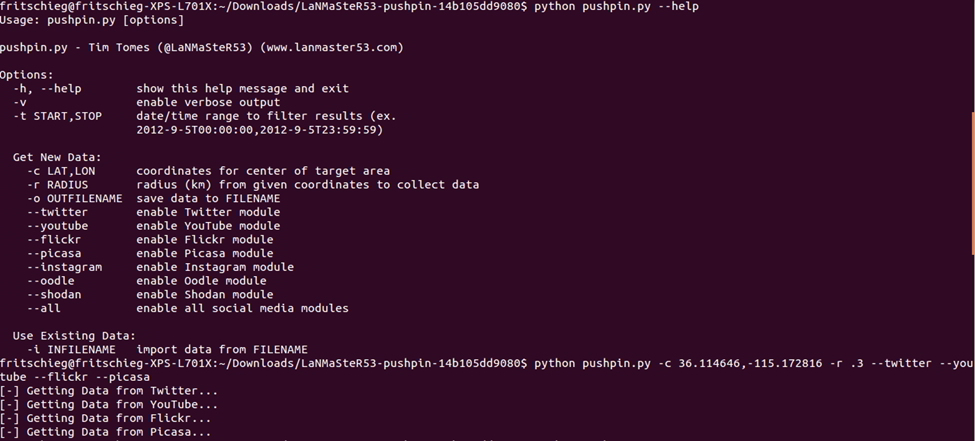Screen dimensions: 975x441
Task: Click the '--twitter' option in help list
Action: pos(57,212)
